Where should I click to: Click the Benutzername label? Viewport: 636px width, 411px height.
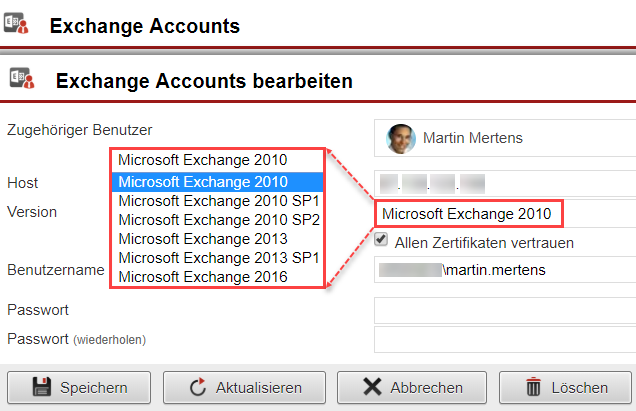[x=56, y=270]
